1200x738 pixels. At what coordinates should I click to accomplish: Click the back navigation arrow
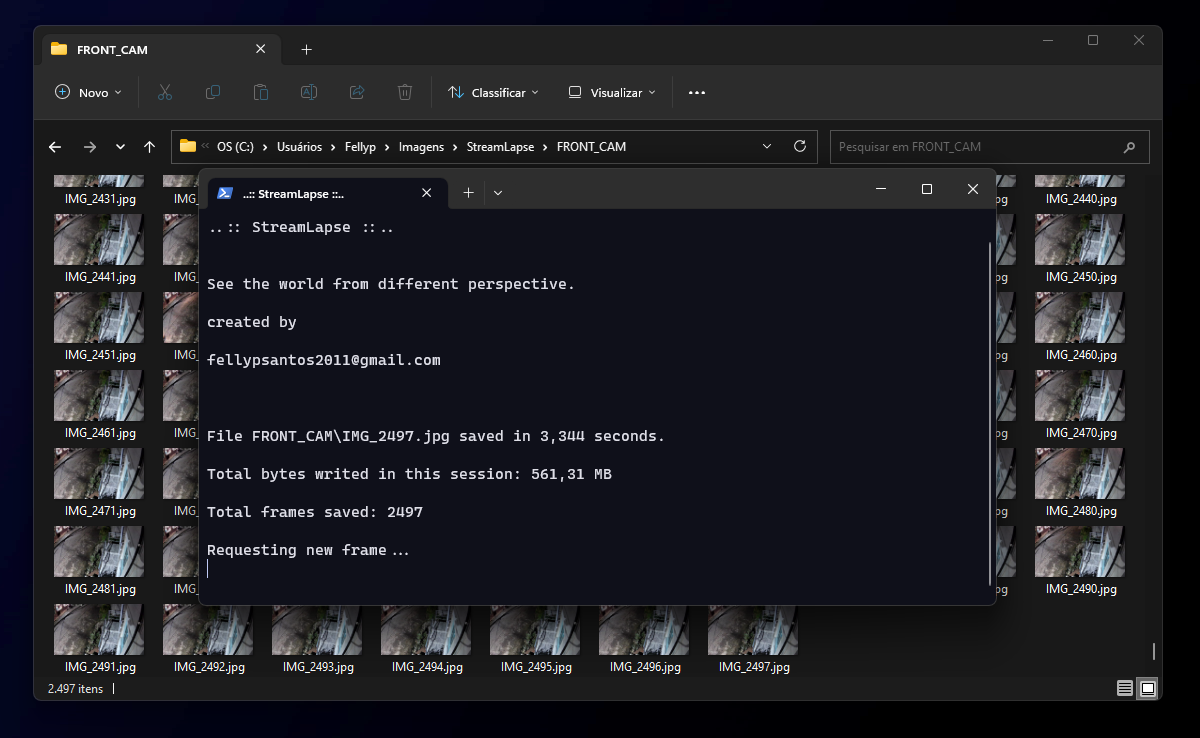[54, 146]
